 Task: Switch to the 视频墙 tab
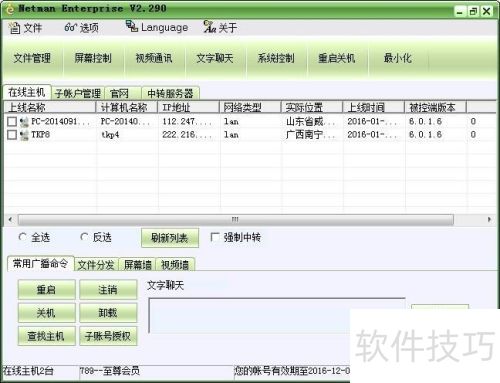click(x=175, y=265)
